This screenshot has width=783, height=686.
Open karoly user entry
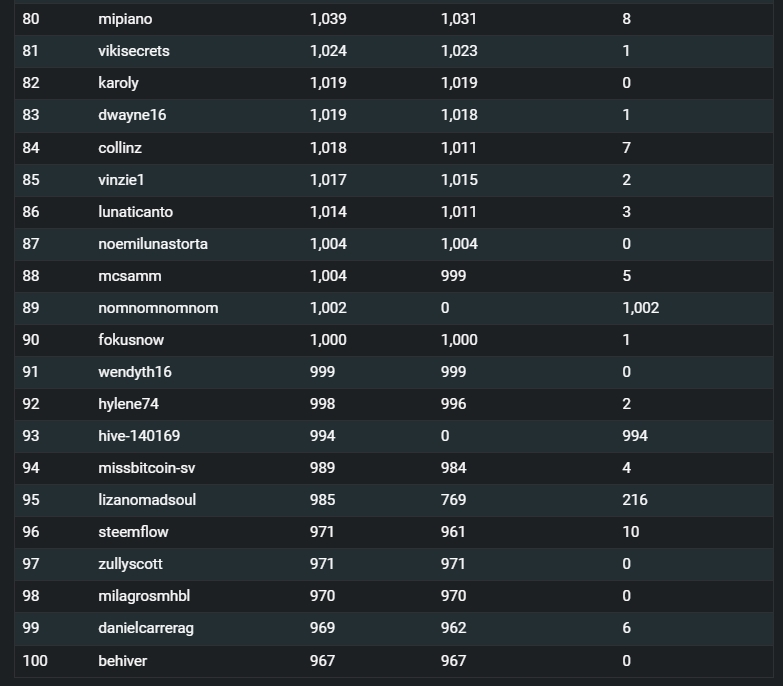click(x=118, y=83)
